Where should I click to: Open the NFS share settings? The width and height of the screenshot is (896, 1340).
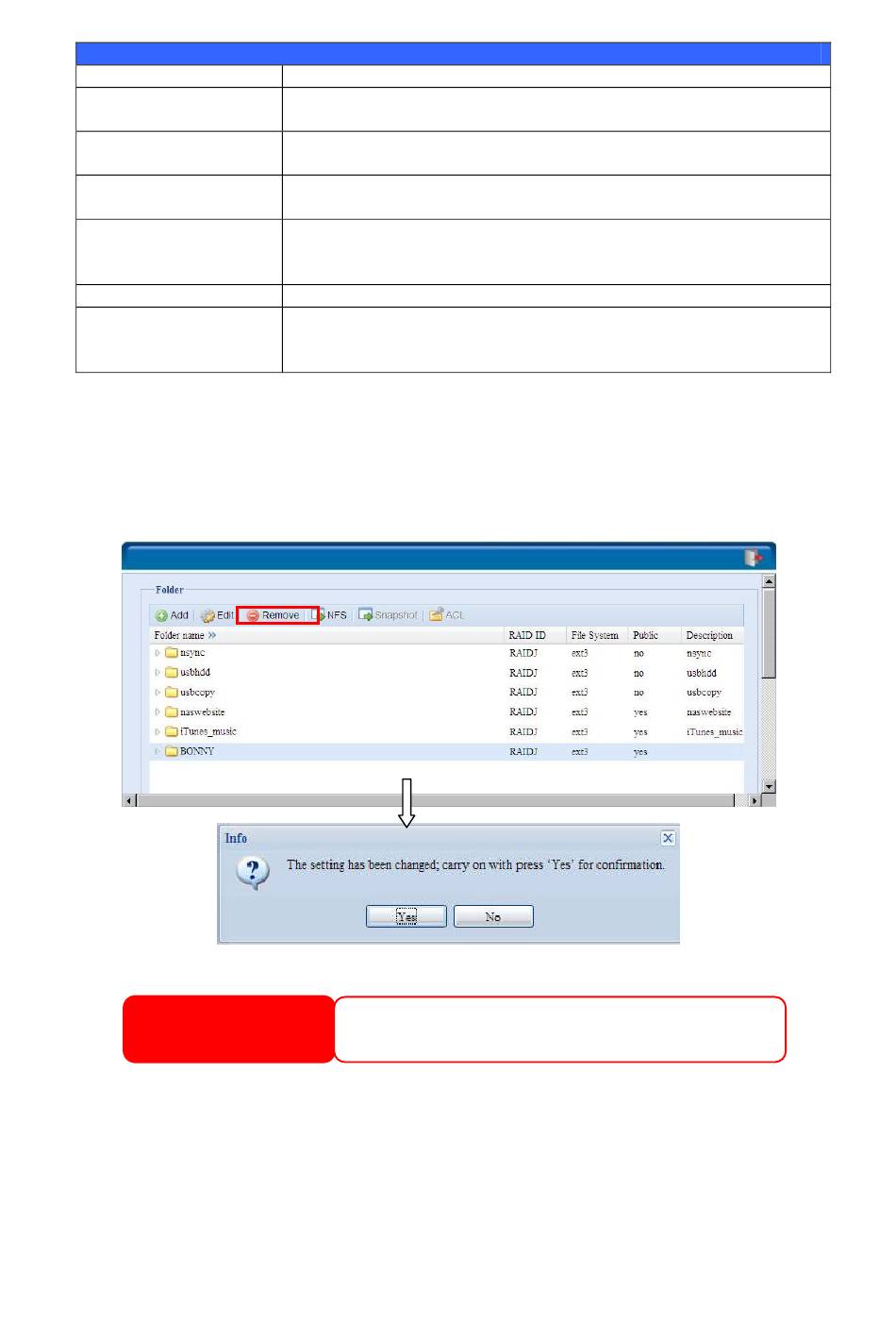point(330,615)
